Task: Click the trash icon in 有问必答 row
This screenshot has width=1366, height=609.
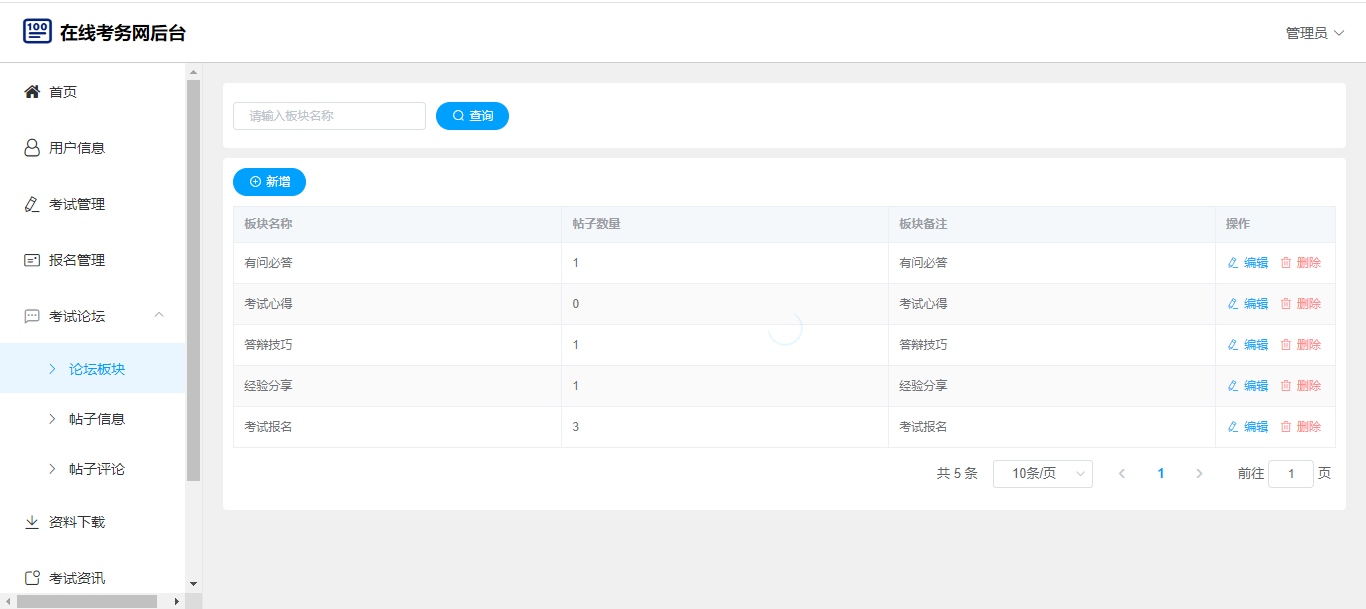Action: (x=1286, y=263)
